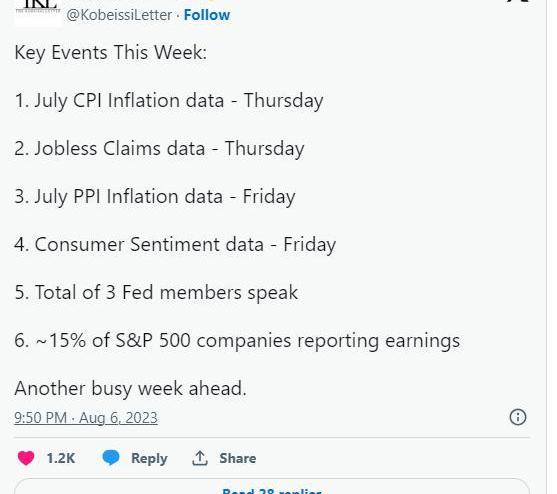This screenshot has height=494, width=557.
Task: Click the circled info icon
Action: 518,417
